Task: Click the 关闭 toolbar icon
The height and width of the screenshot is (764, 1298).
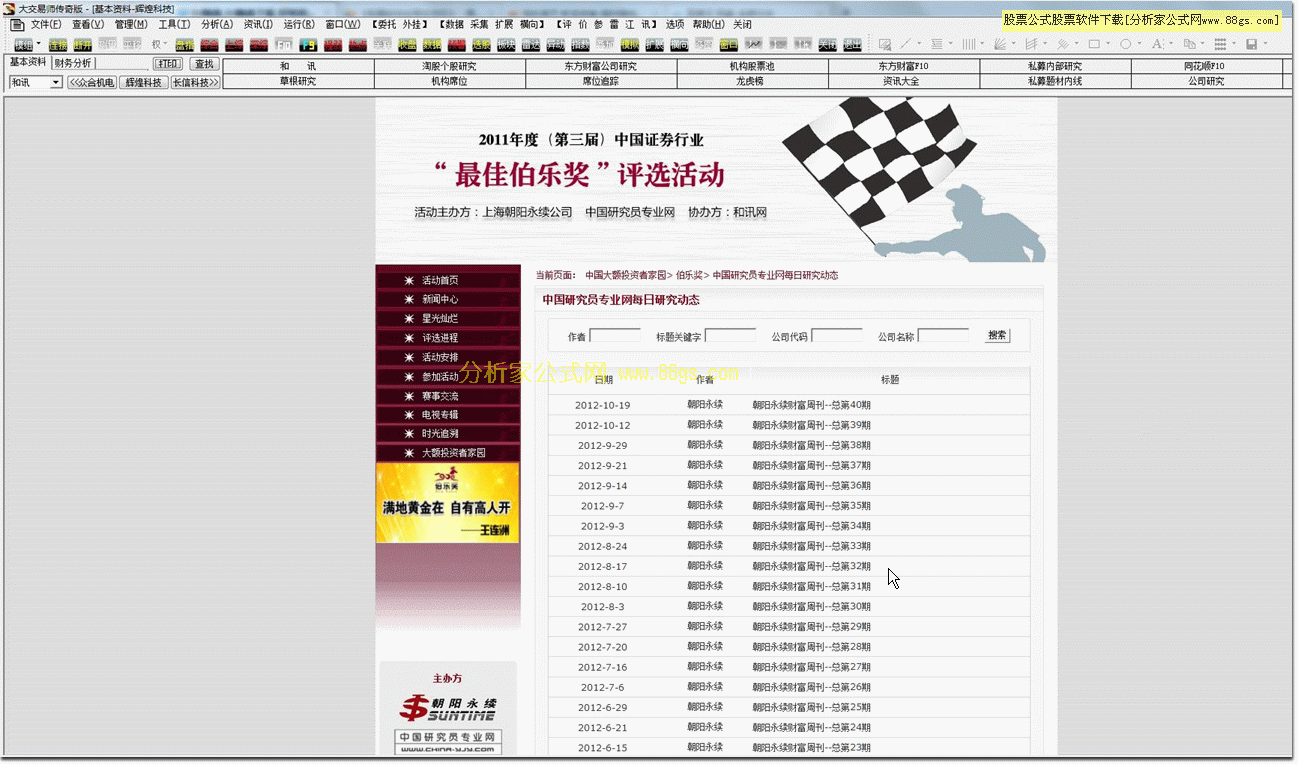Action: coord(827,44)
